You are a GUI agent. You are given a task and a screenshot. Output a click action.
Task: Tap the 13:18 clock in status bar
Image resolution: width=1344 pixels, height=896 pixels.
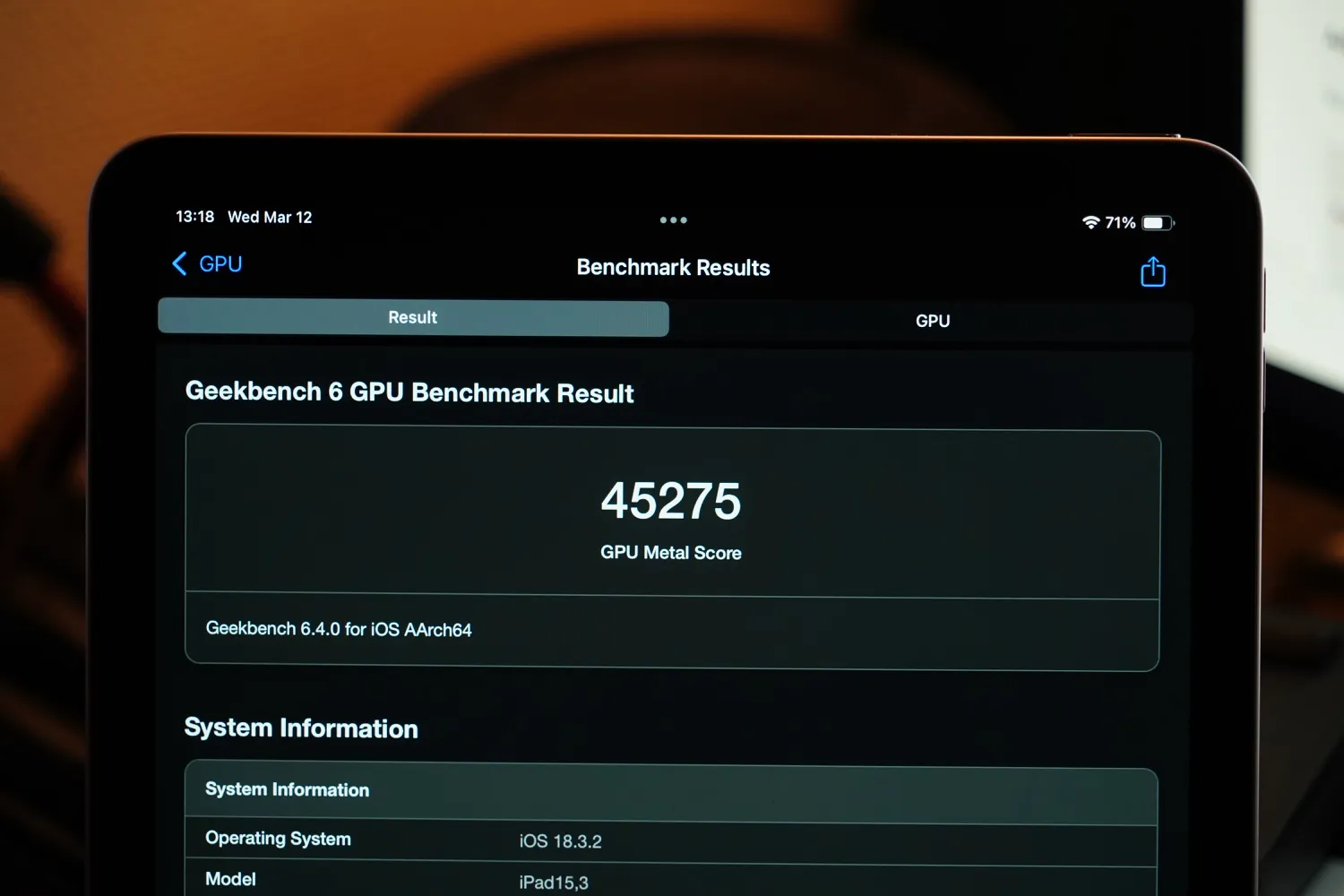click(194, 217)
